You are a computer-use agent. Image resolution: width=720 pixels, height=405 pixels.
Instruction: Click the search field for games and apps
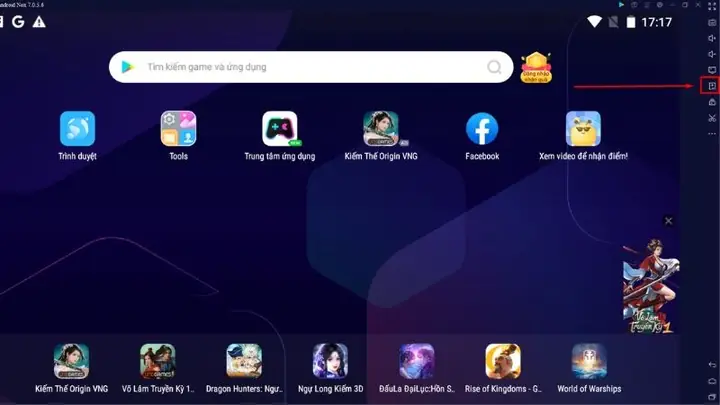(x=310, y=67)
